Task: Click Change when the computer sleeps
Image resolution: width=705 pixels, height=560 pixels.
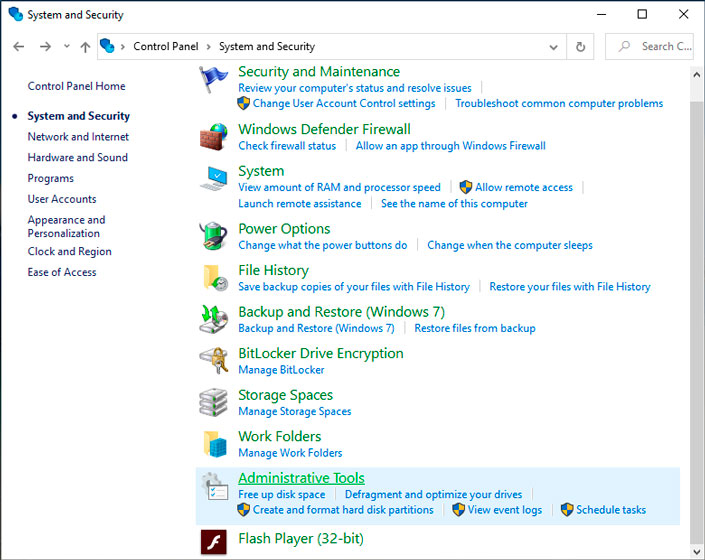Action: click(x=510, y=245)
